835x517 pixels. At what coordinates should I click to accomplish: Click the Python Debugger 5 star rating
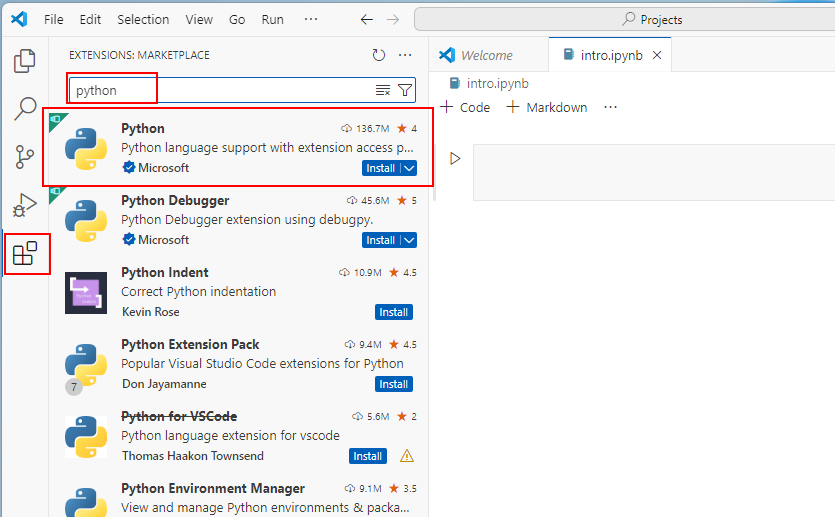407,201
